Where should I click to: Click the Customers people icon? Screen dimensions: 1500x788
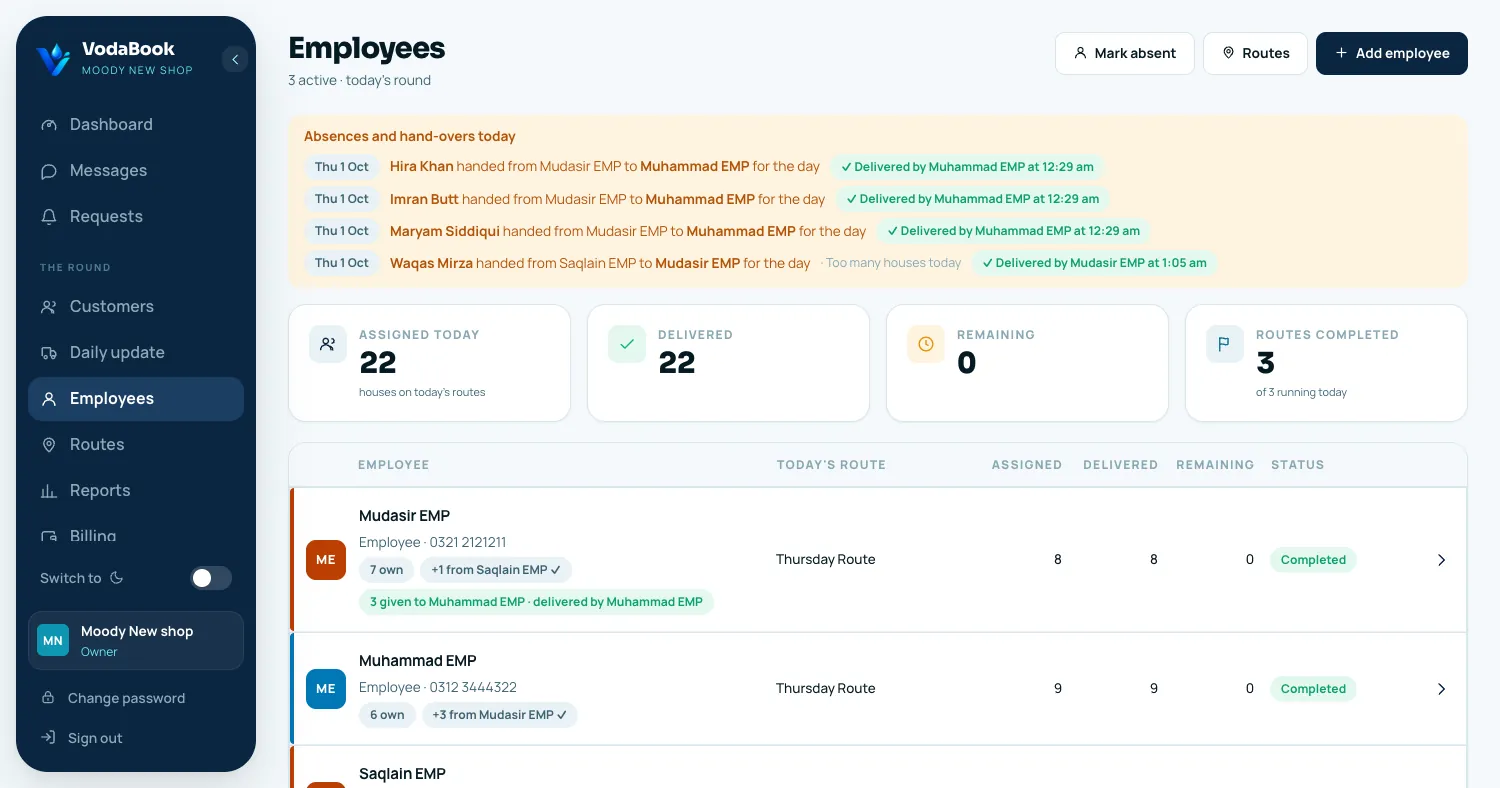click(x=48, y=307)
